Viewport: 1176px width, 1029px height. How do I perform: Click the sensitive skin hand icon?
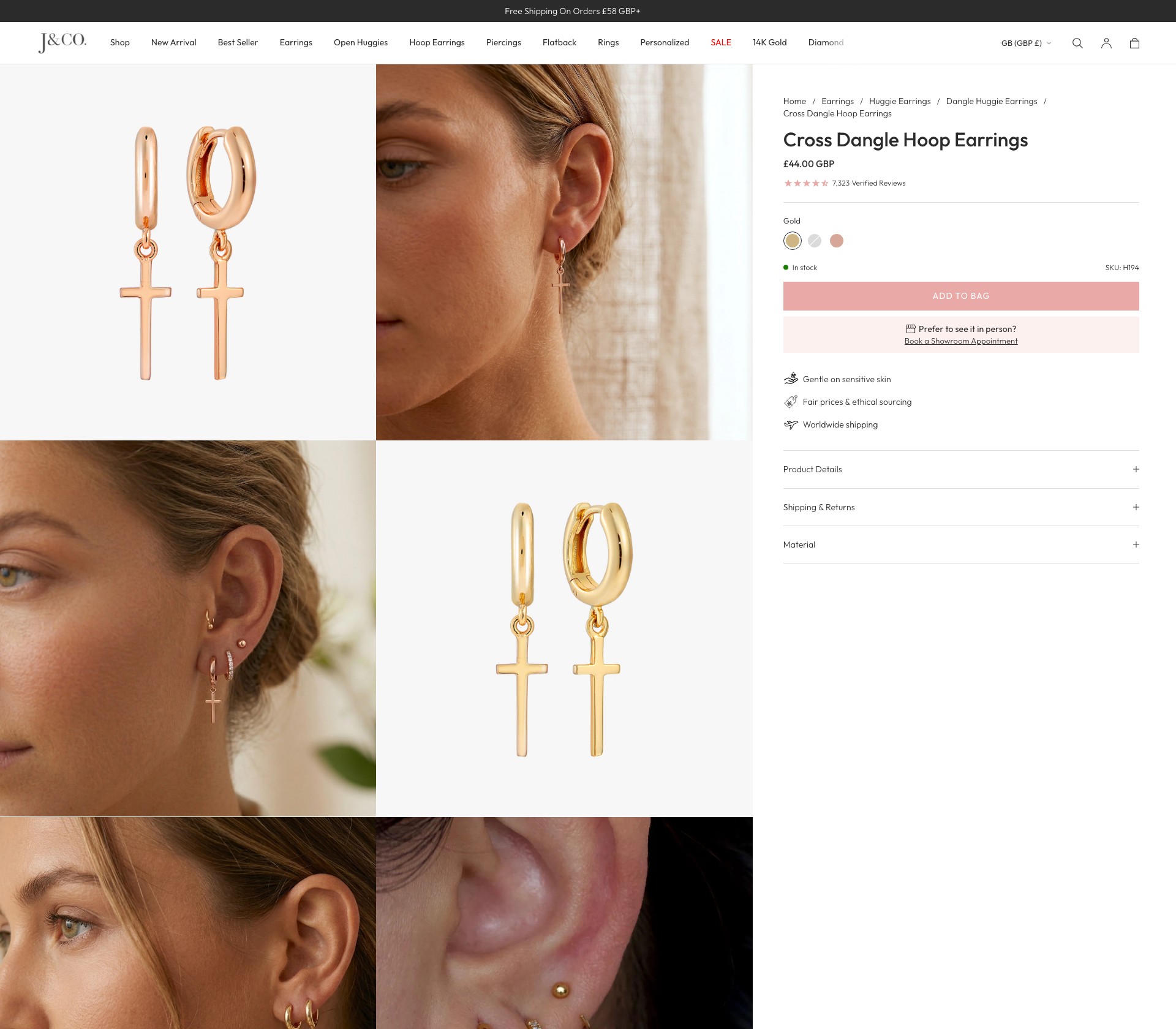click(x=791, y=379)
